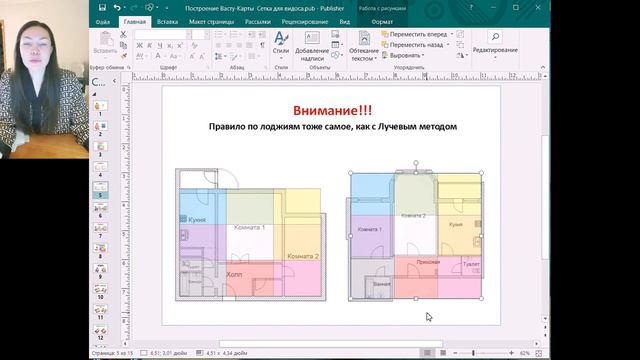Save the publication with the floppy disk icon

pyautogui.click(x=102, y=8)
